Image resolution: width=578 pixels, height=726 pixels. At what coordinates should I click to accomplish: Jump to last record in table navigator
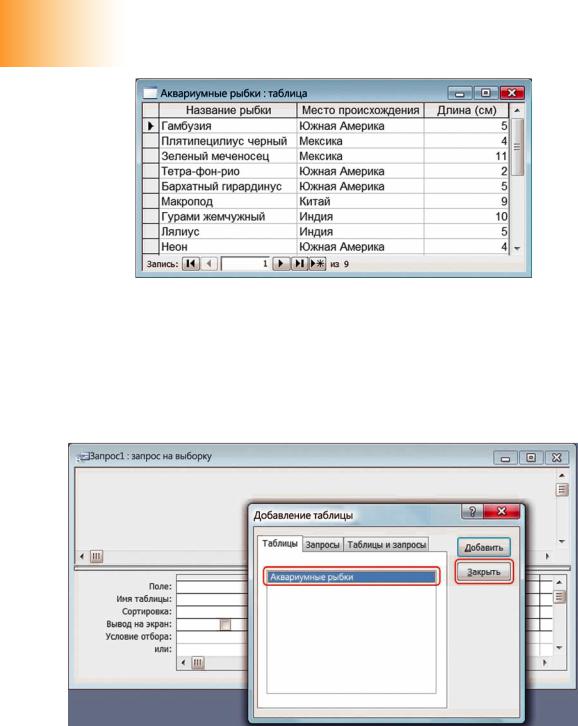299,264
